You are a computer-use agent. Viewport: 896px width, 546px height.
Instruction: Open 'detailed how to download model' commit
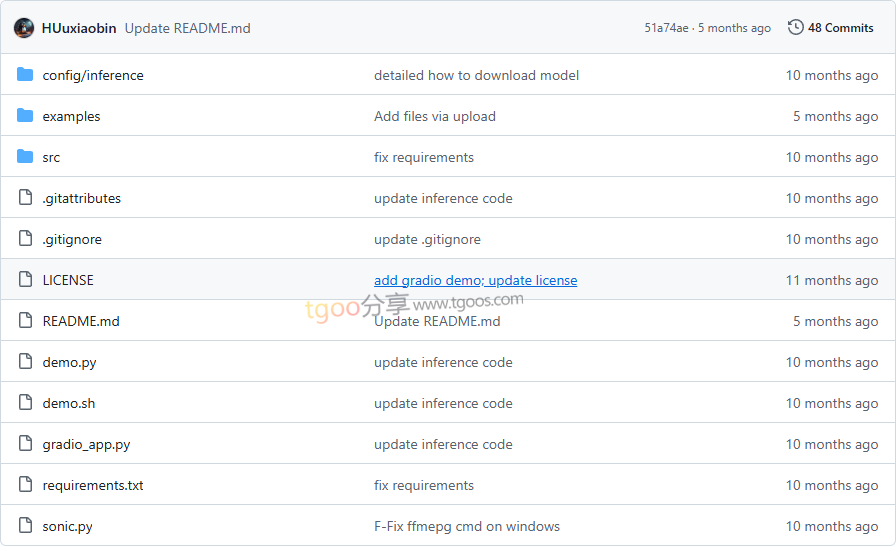[x=476, y=75]
